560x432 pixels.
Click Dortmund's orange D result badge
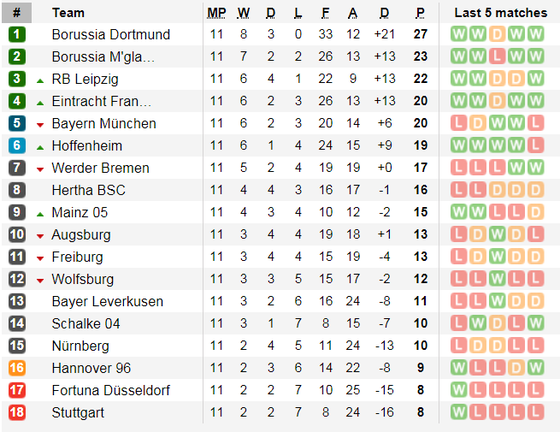(497, 35)
